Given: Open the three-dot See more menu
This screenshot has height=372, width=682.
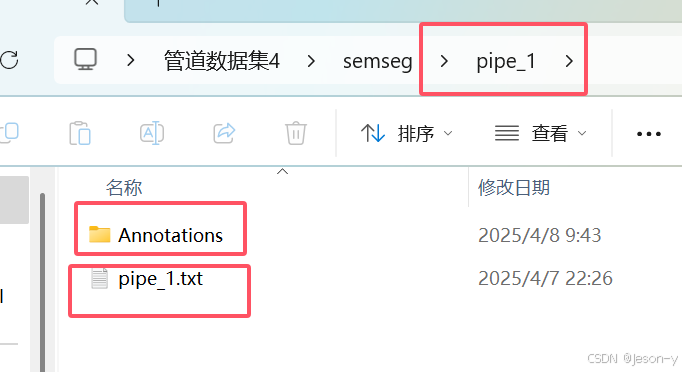Looking at the screenshot, I should pyautogui.click(x=649, y=134).
